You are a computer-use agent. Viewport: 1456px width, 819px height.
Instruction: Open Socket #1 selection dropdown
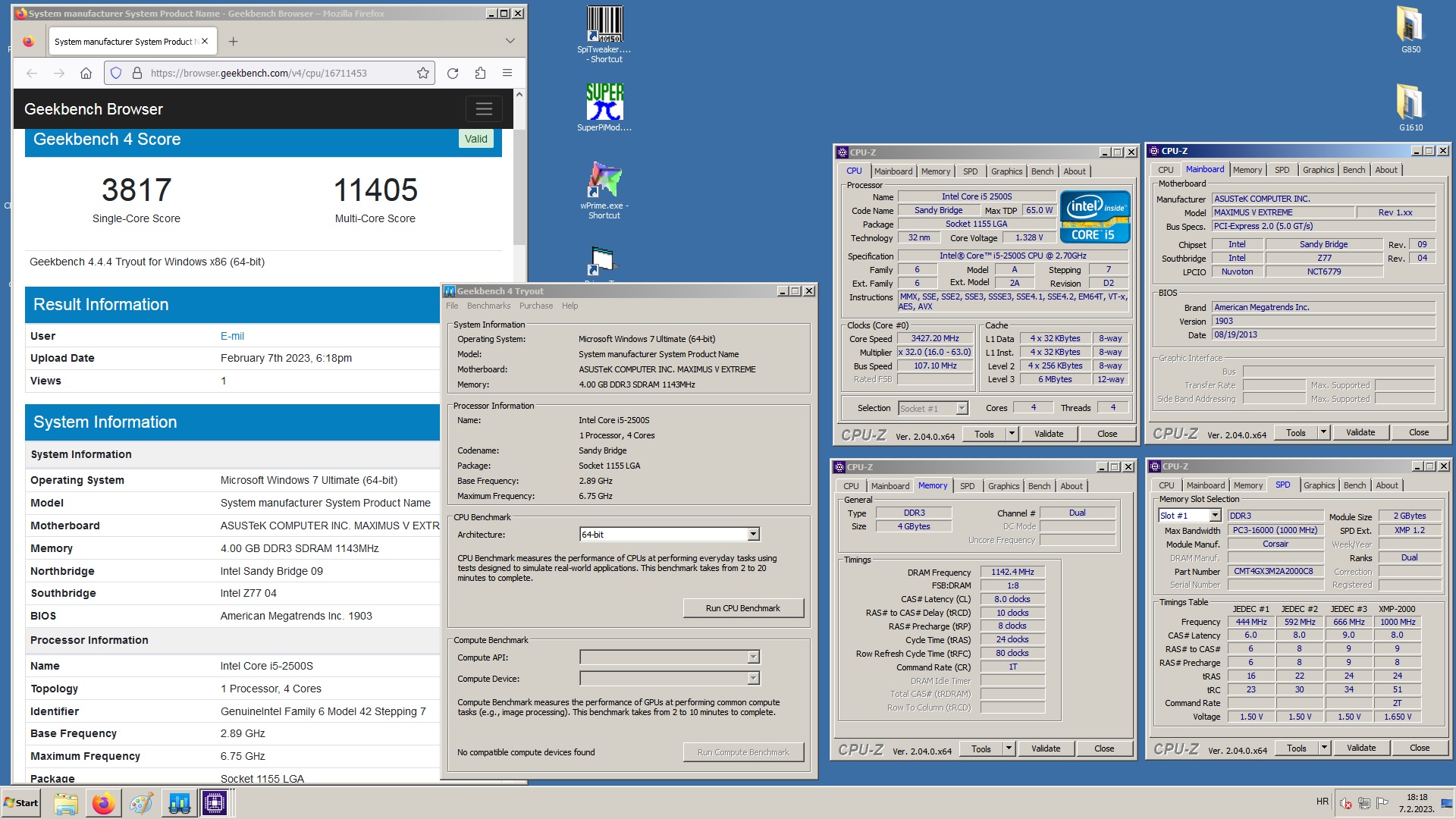[962, 409]
